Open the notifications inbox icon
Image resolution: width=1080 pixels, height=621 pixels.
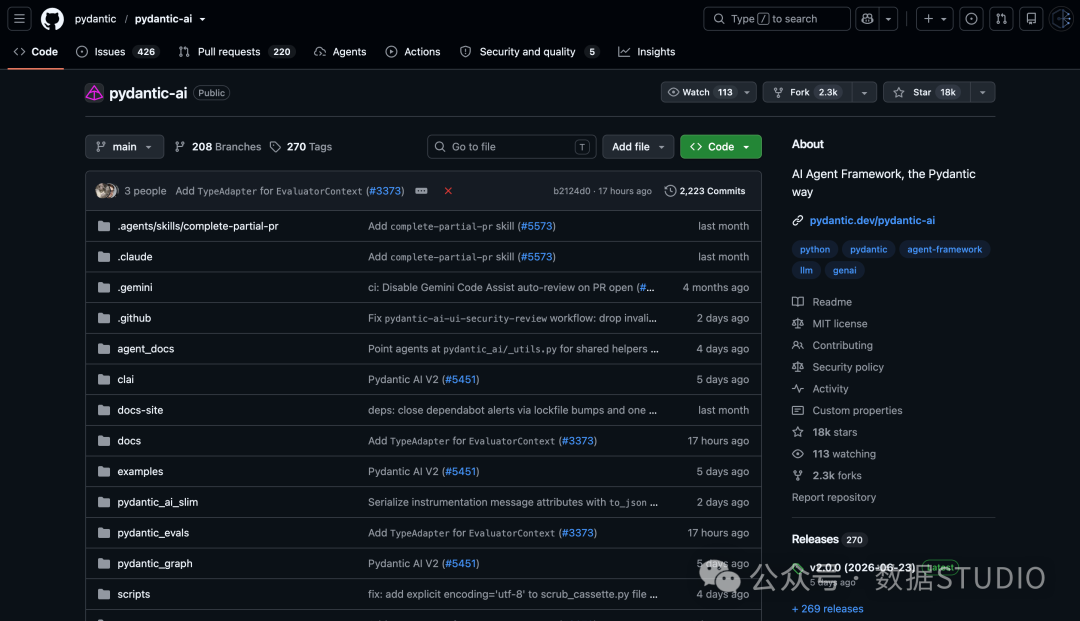(1031, 19)
